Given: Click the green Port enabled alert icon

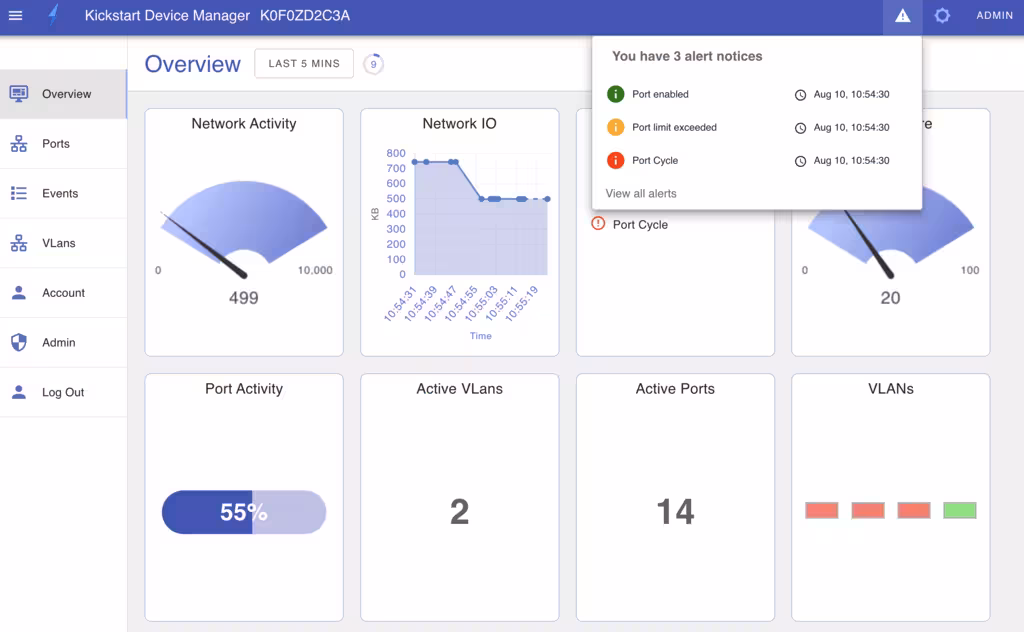Looking at the screenshot, I should [x=615, y=94].
